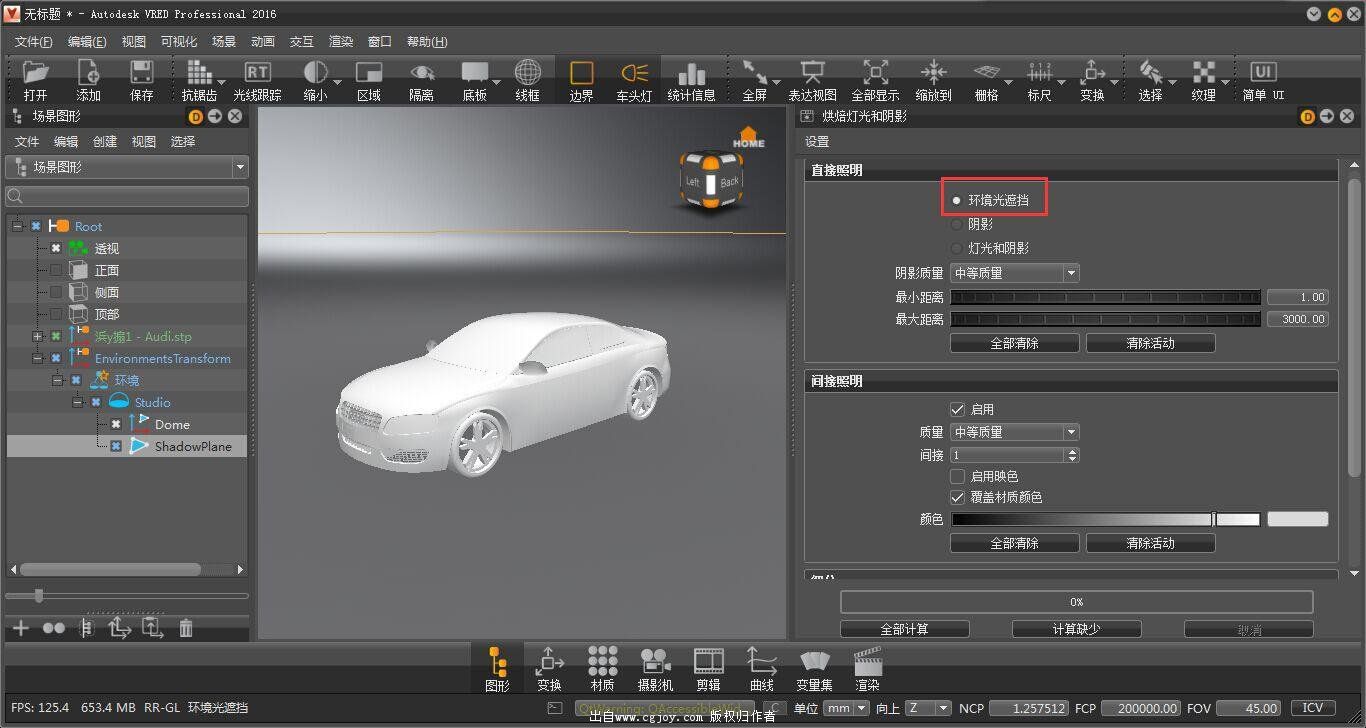
Task: Toggle the 标尺 ruler toolbar icon
Action: point(1040,73)
